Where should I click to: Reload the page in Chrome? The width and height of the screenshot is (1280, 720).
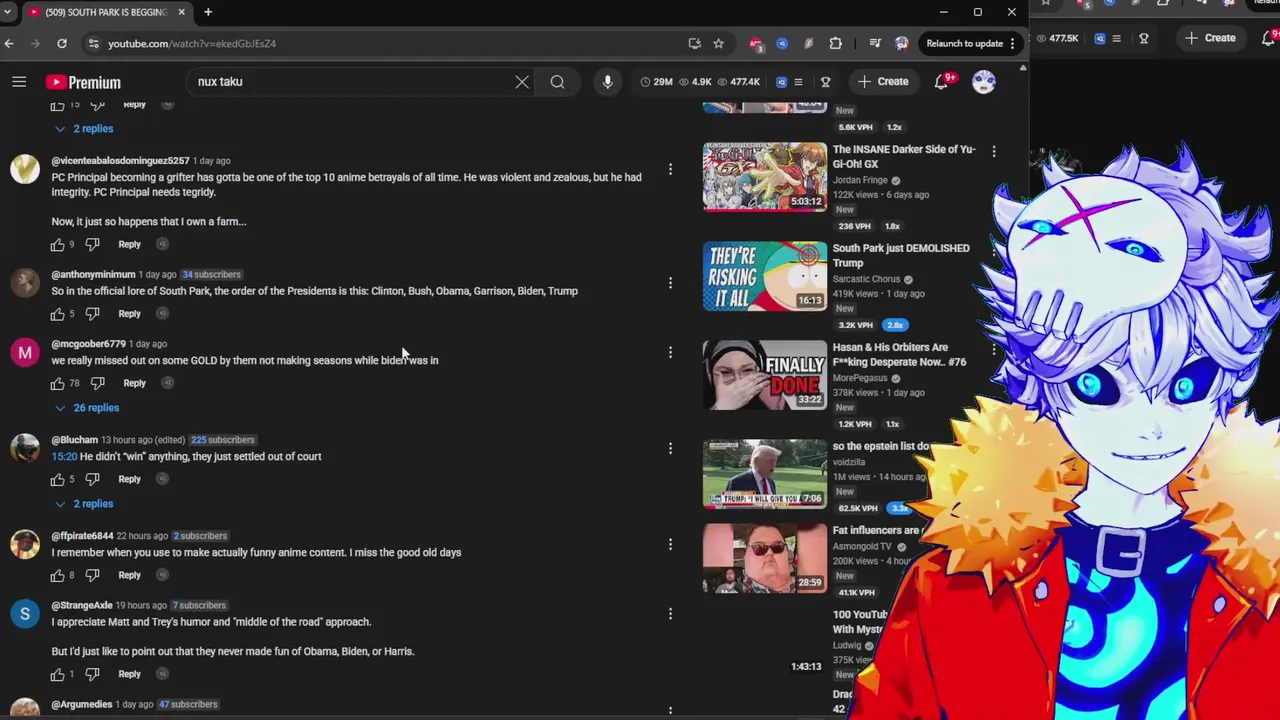62,43
